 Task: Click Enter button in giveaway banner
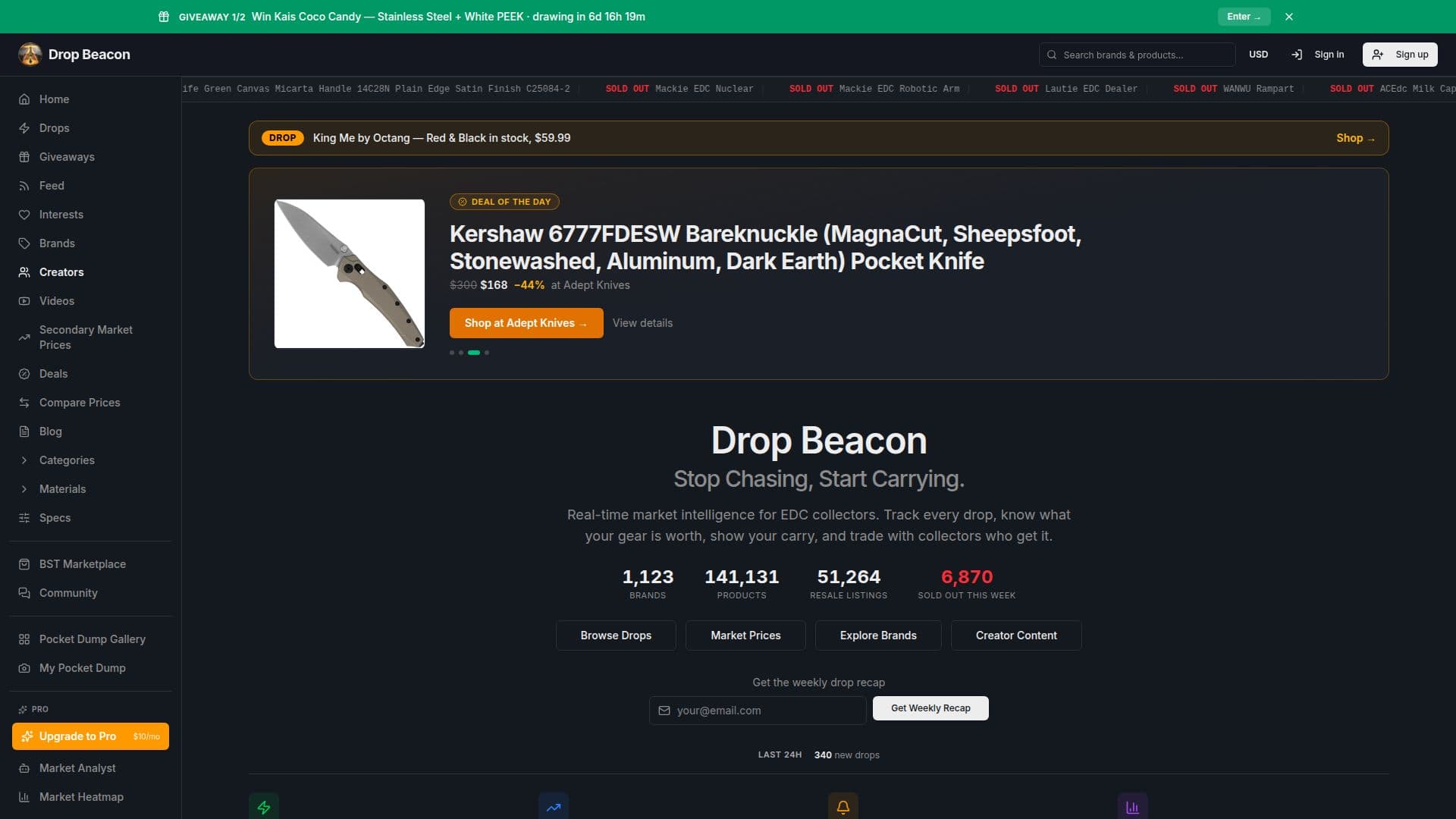1244,17
